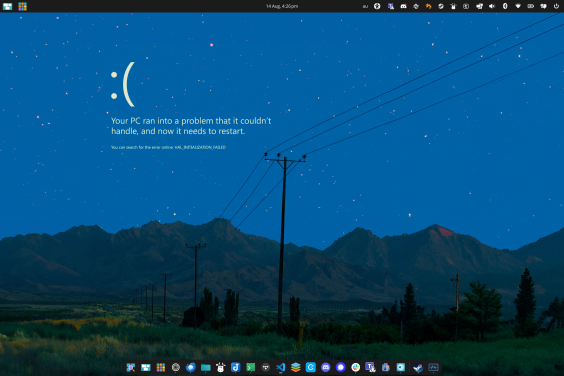Open the muted volume applet
Viewport: 564px width, 376px height.
[492, 6]
